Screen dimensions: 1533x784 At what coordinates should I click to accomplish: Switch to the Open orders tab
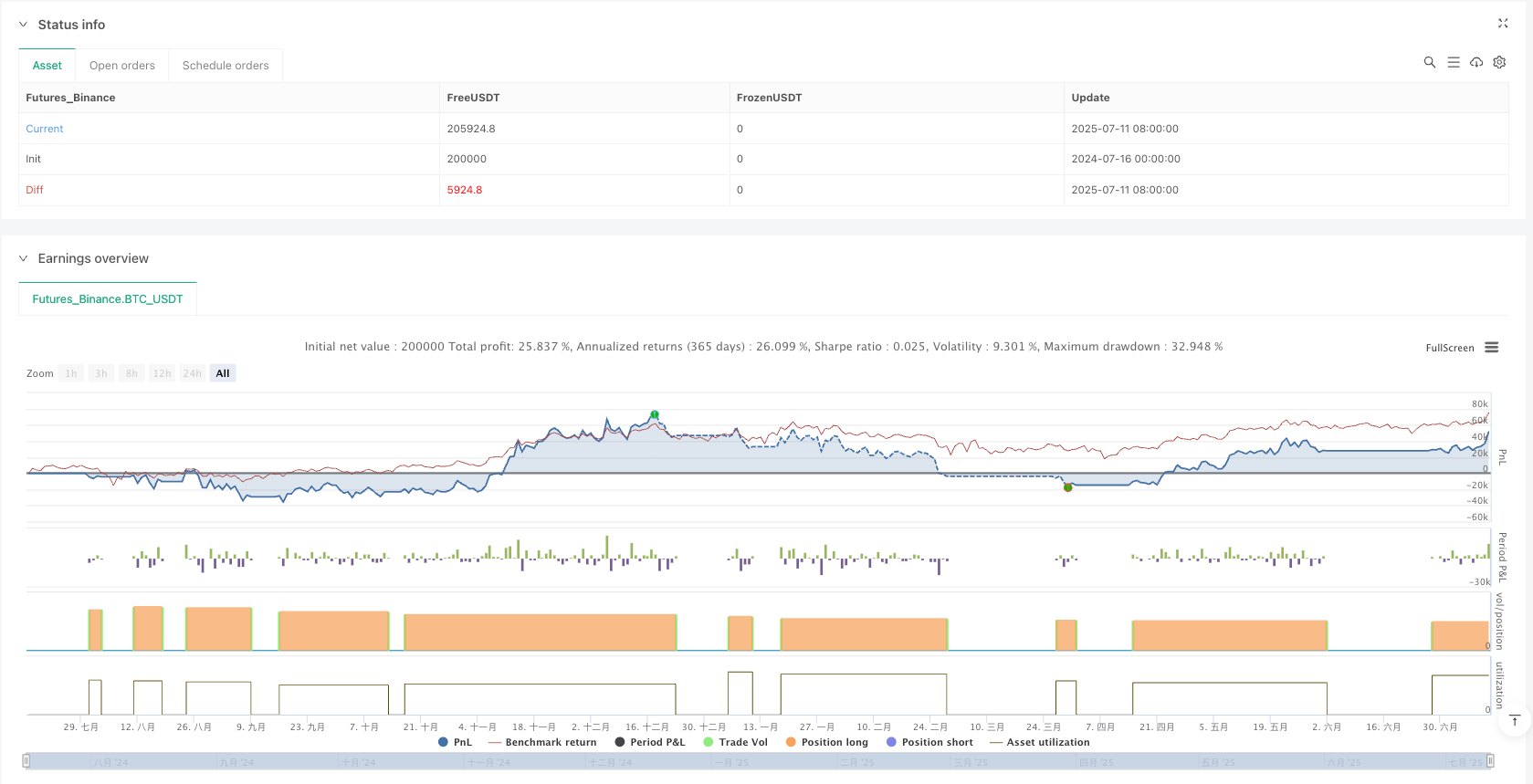122,66
